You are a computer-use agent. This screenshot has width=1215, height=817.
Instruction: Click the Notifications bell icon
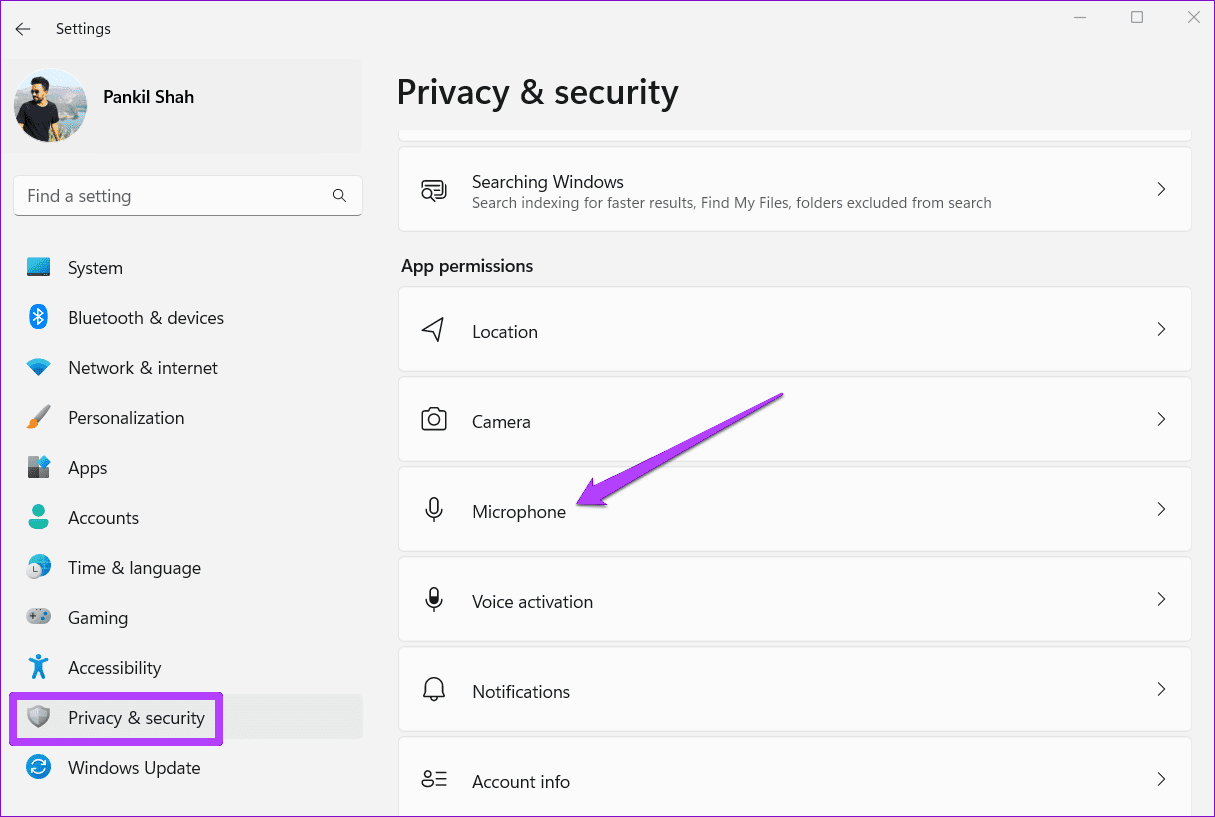point(434,689)
